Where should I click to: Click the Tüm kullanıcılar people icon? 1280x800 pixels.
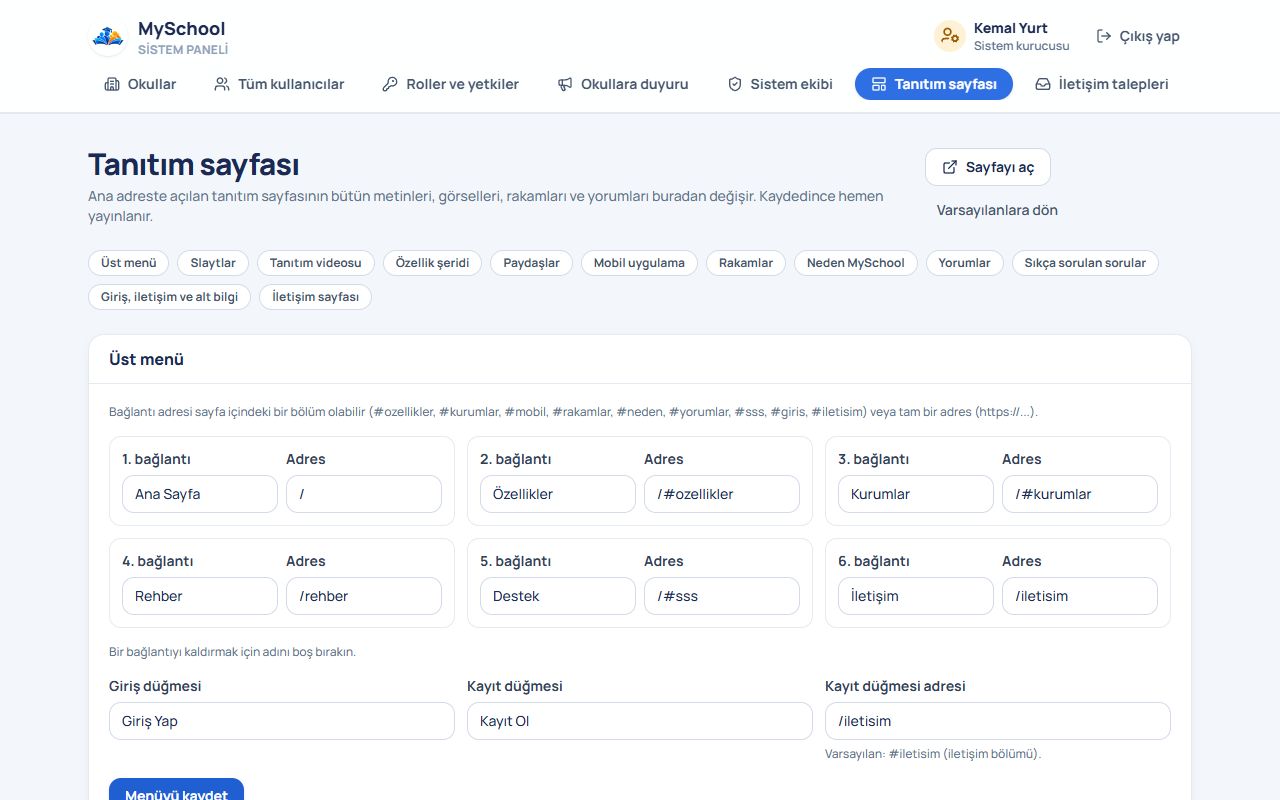coord(222,84)
